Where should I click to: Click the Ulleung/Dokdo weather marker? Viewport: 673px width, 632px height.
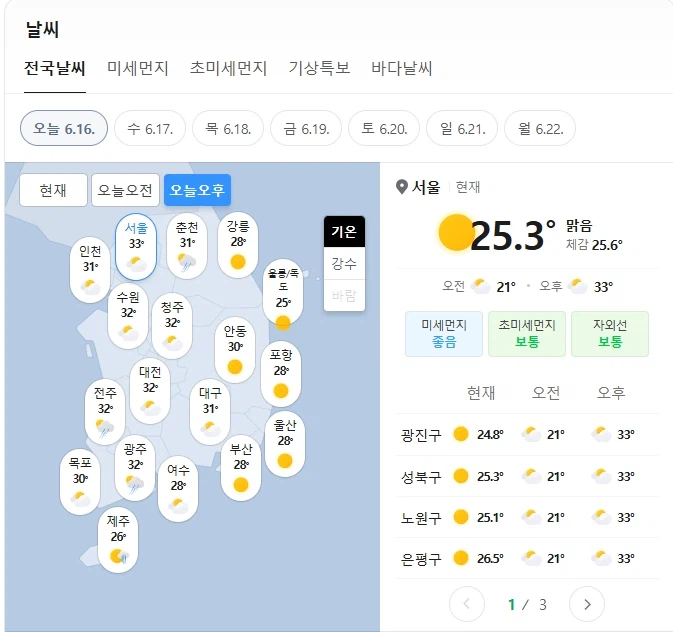[283, 294]
